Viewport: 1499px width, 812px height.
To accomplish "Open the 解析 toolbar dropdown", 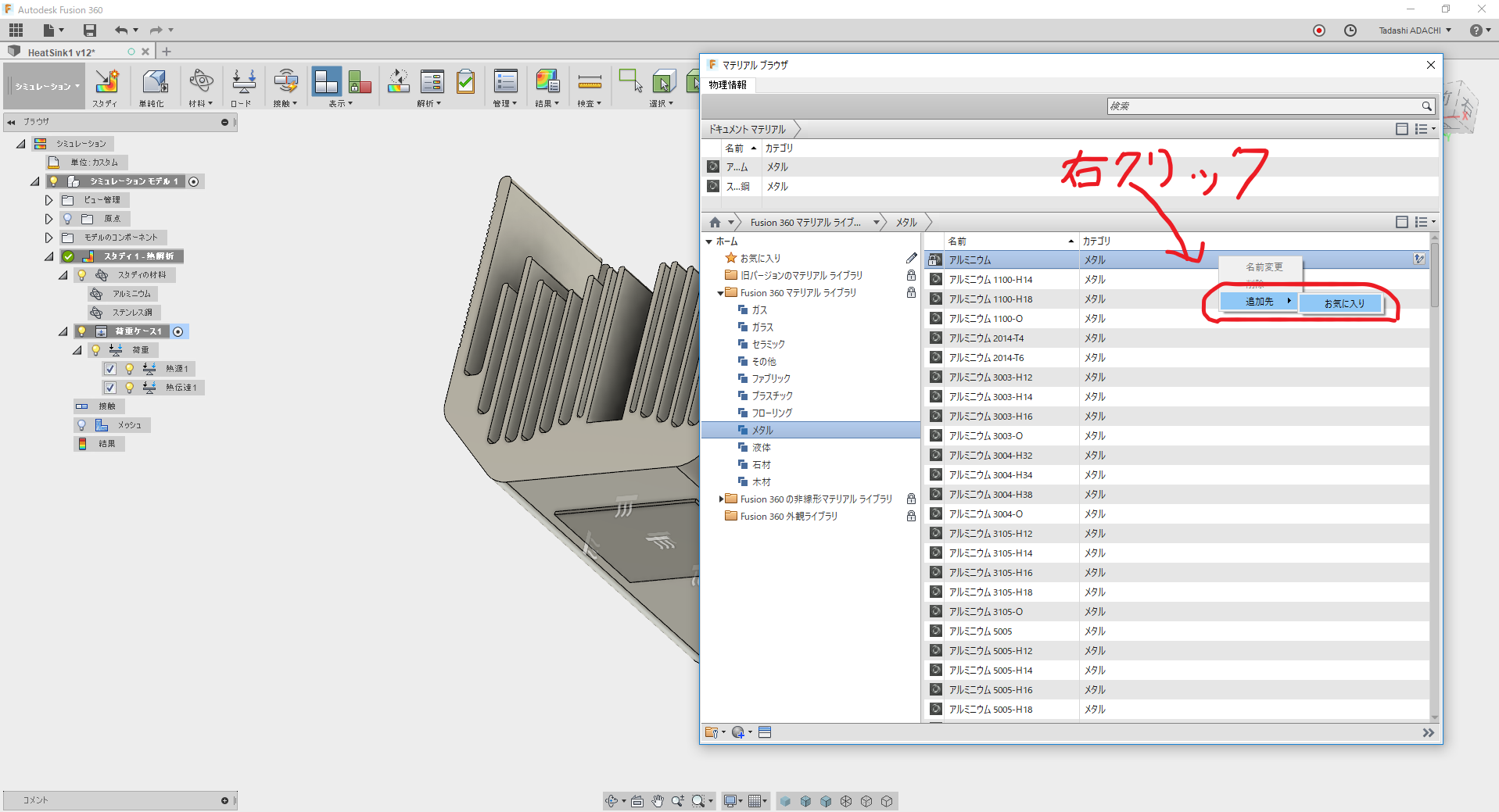I will (x=429, y=103).
